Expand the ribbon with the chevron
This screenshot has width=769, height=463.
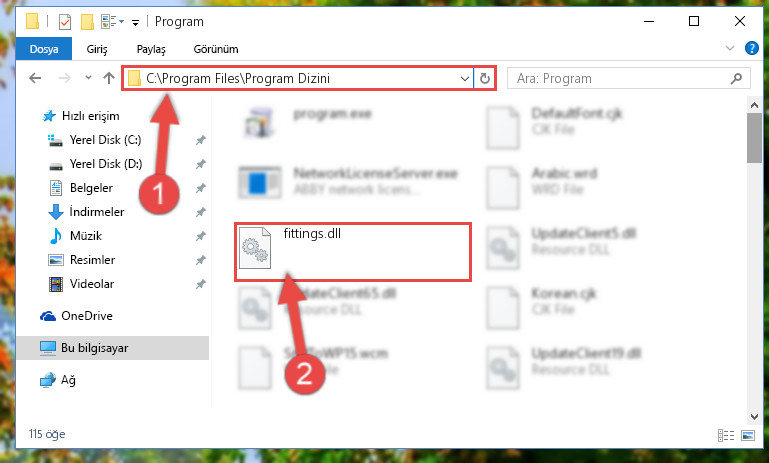click(730, 48)
